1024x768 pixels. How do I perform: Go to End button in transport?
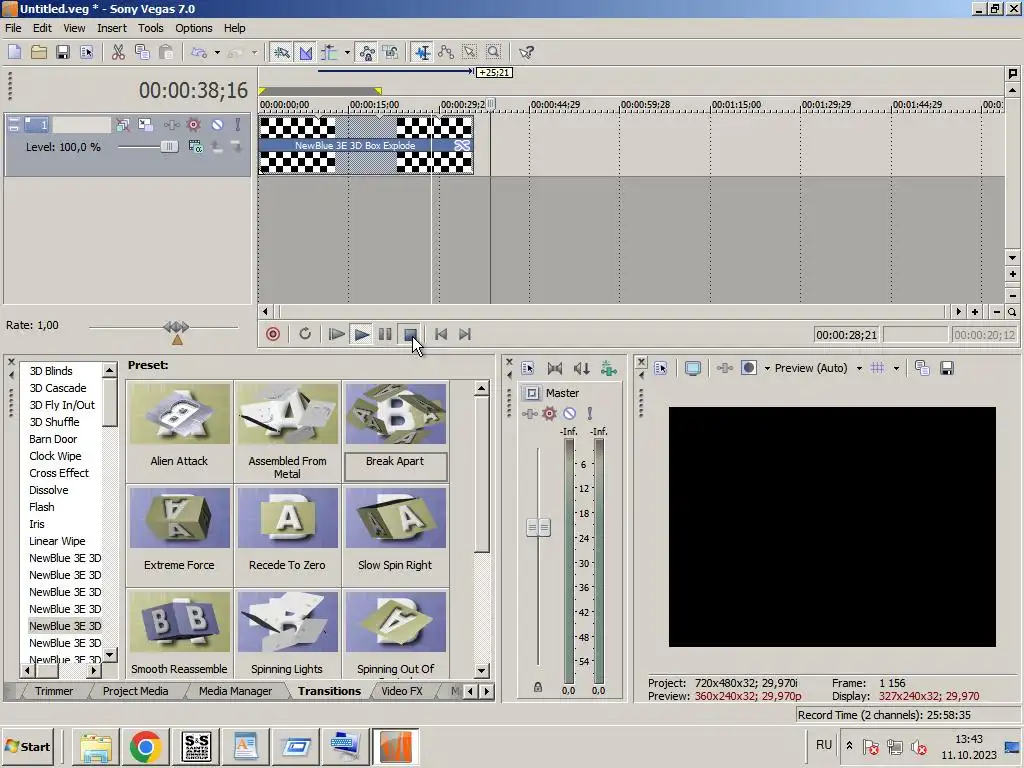465,334
